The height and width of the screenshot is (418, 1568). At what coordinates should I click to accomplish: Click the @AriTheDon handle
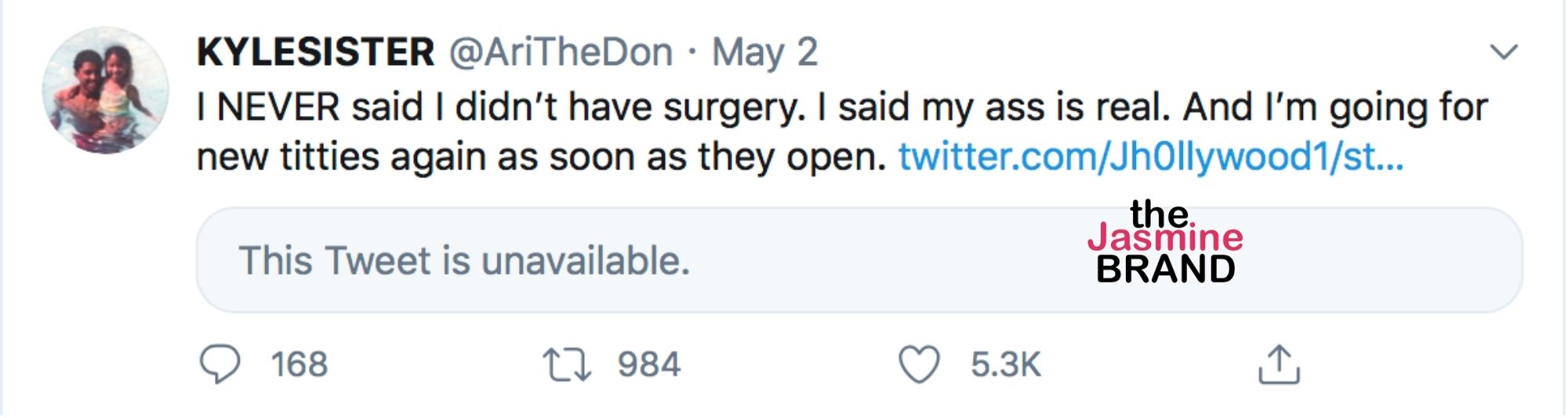pyautogui.click(x=561, y=53)
